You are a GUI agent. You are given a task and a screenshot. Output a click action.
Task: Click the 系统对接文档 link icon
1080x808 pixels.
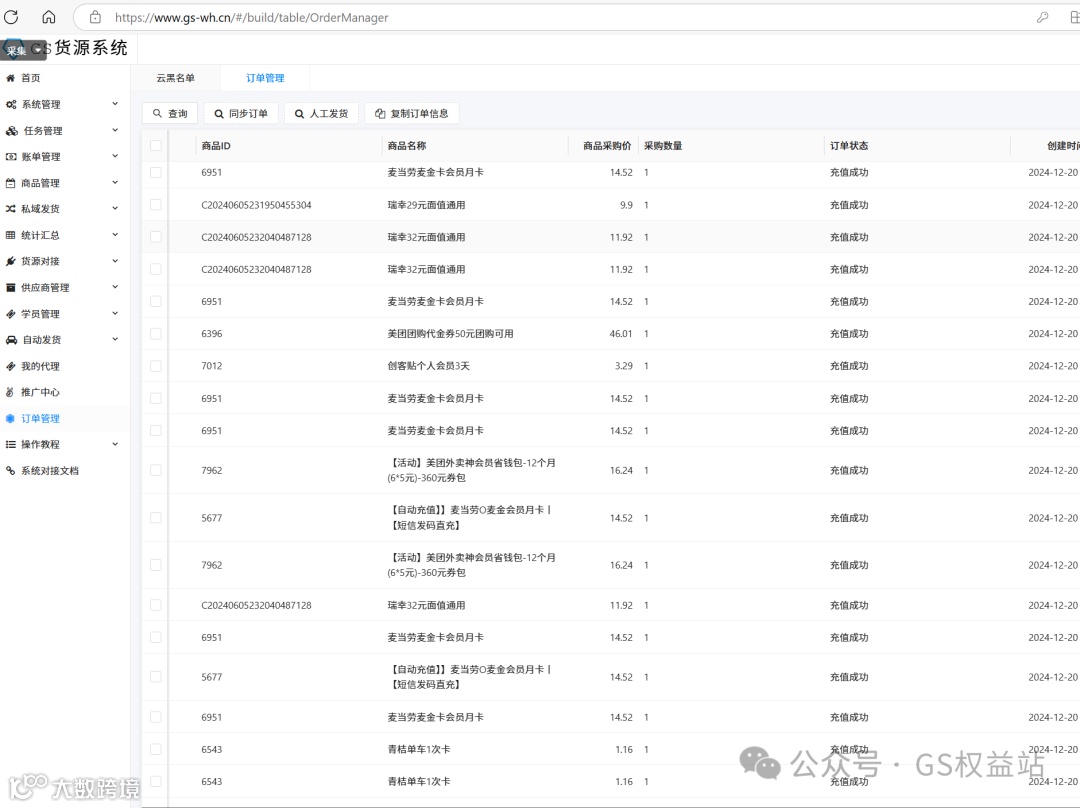(x=10, y=470)
